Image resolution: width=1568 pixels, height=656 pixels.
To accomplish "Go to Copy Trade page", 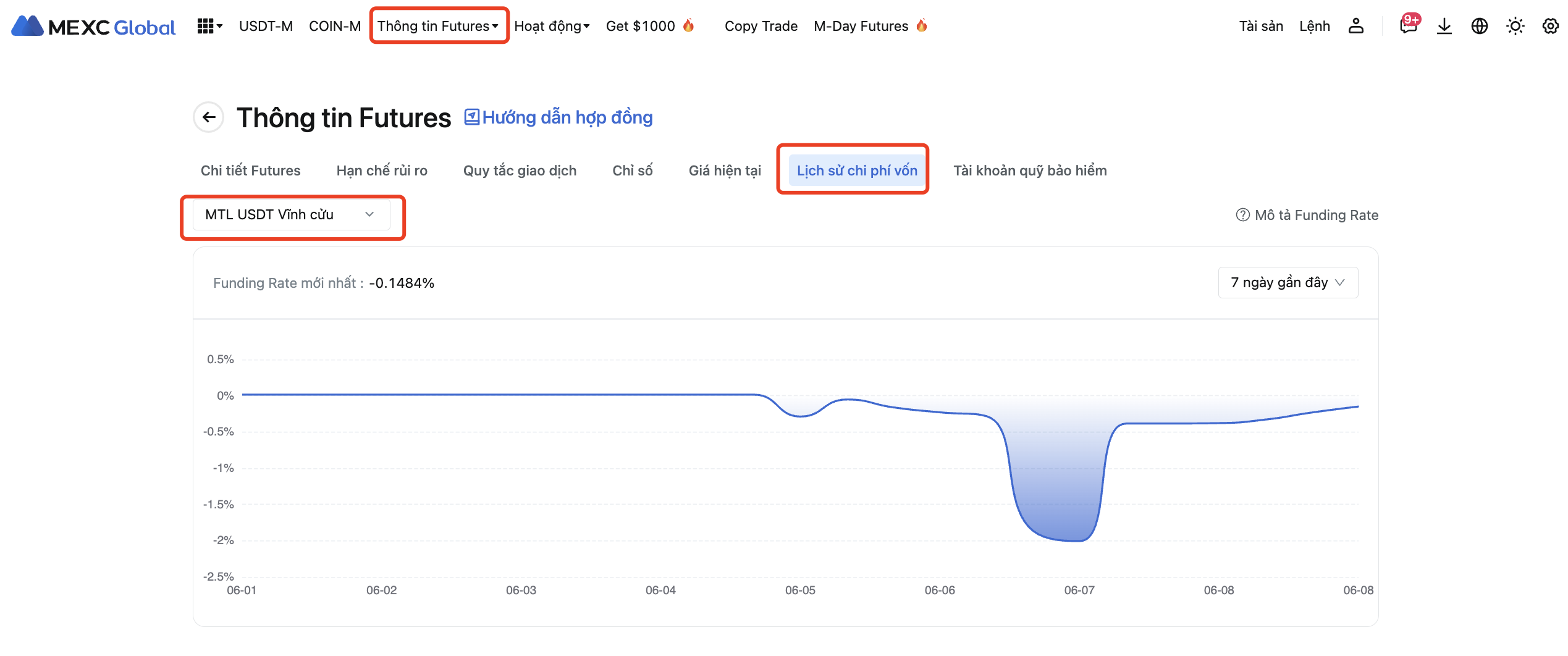I will point(761,26).
